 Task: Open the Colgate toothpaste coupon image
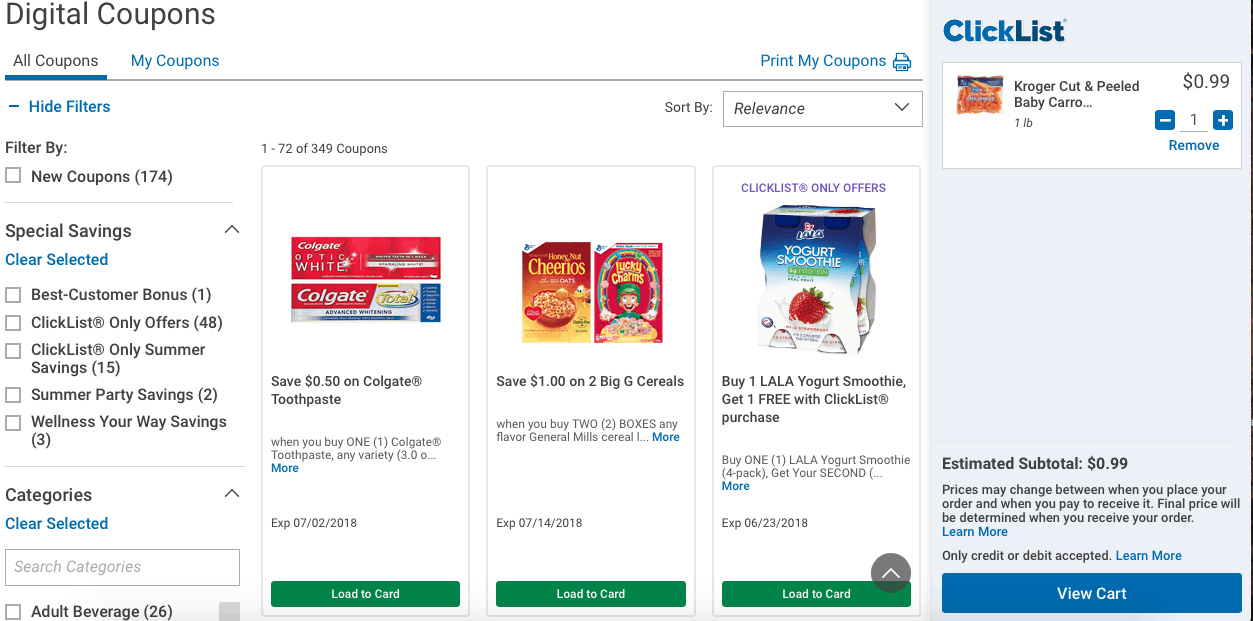(x=365, y=280)
